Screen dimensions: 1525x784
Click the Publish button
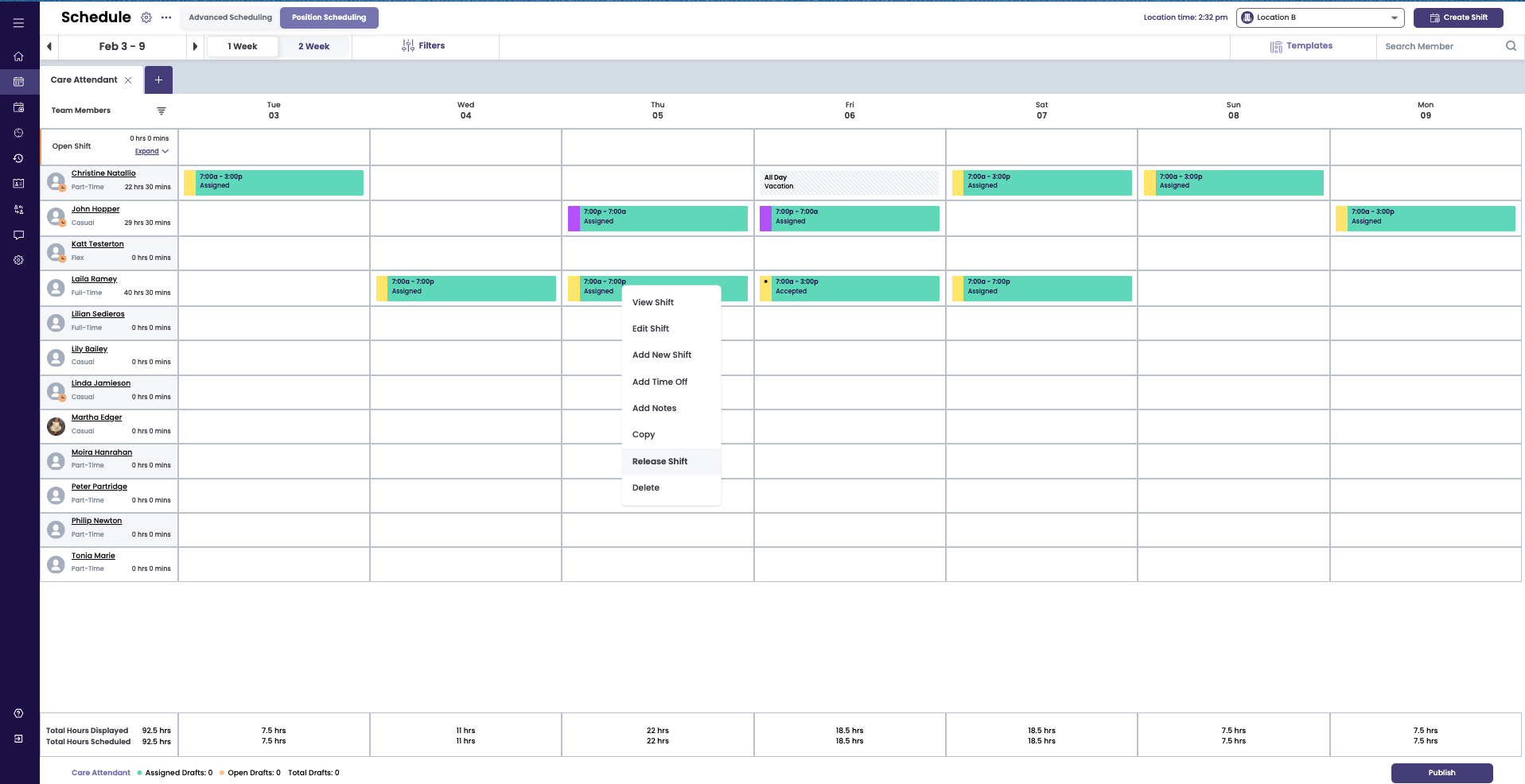point(1441,772)
